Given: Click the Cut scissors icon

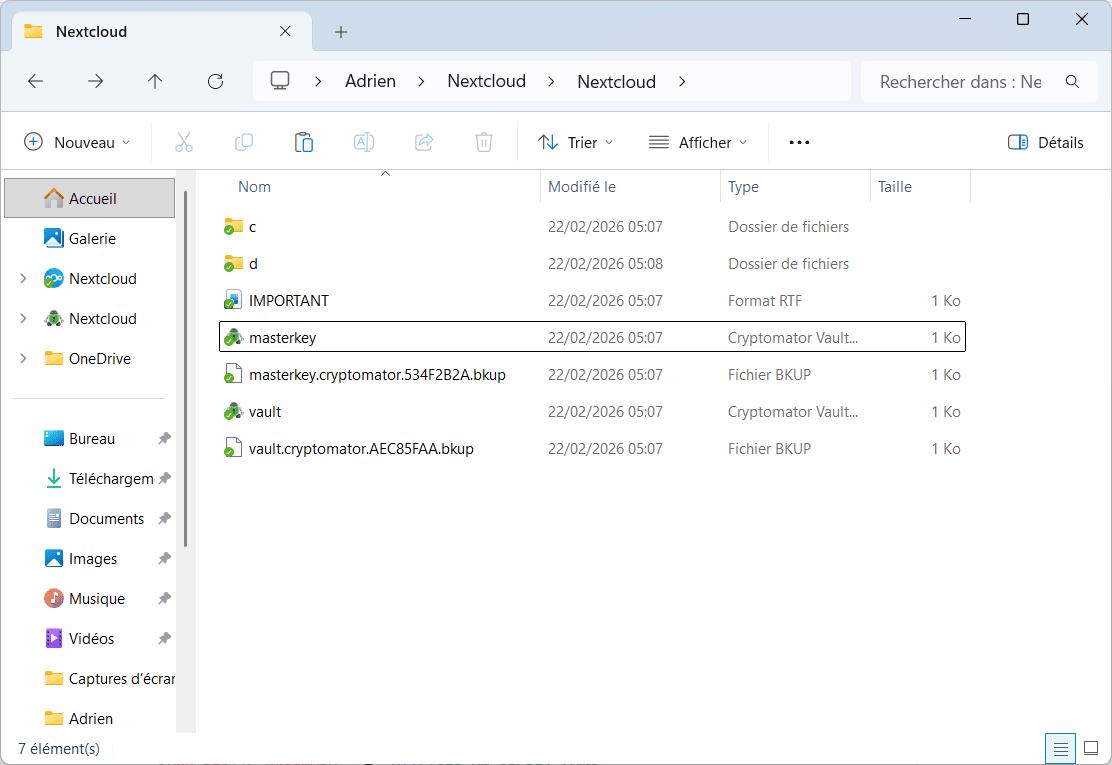Looking at the screenshot, I should [184, 142].
